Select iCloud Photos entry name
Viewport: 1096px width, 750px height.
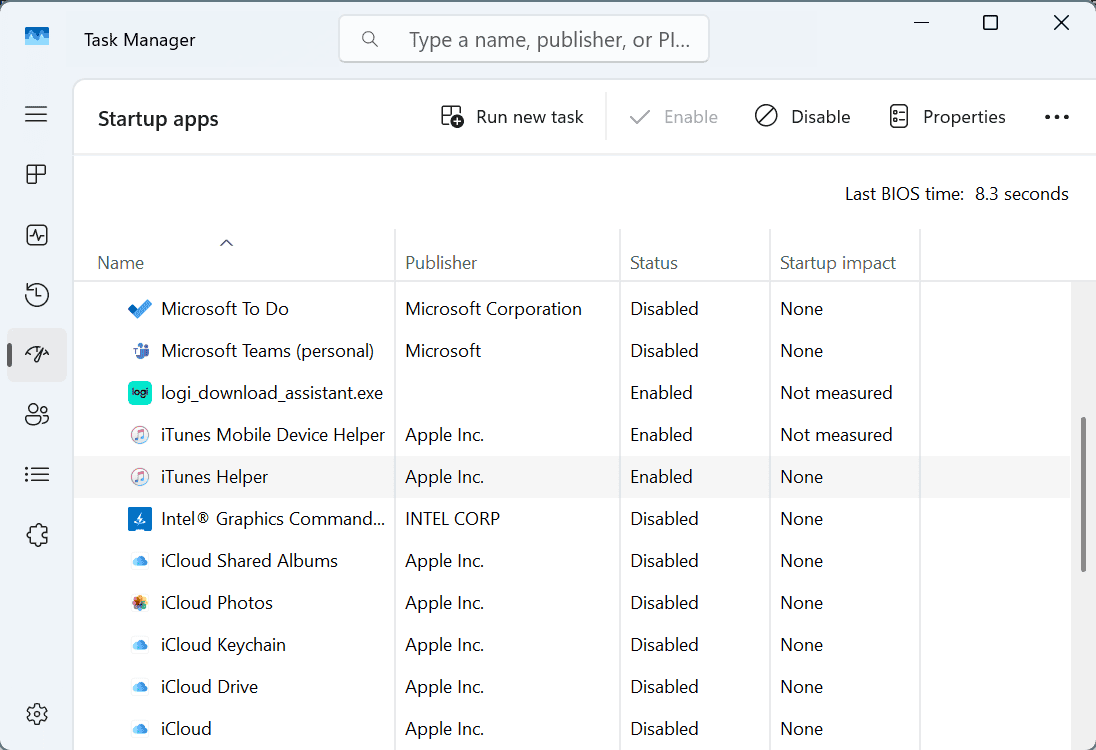coord(217,603)
